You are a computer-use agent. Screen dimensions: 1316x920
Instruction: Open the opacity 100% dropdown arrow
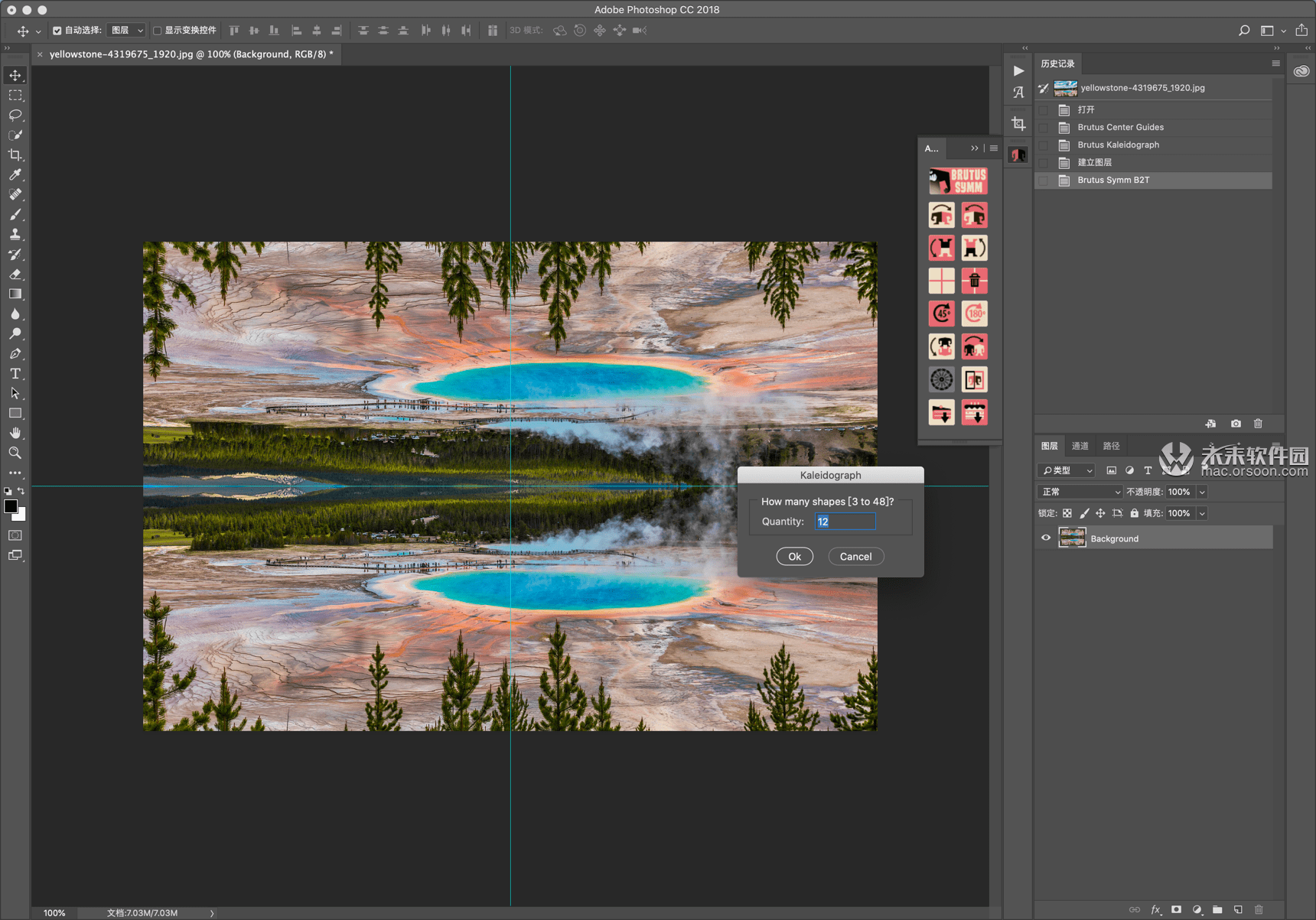point(1203,492)
